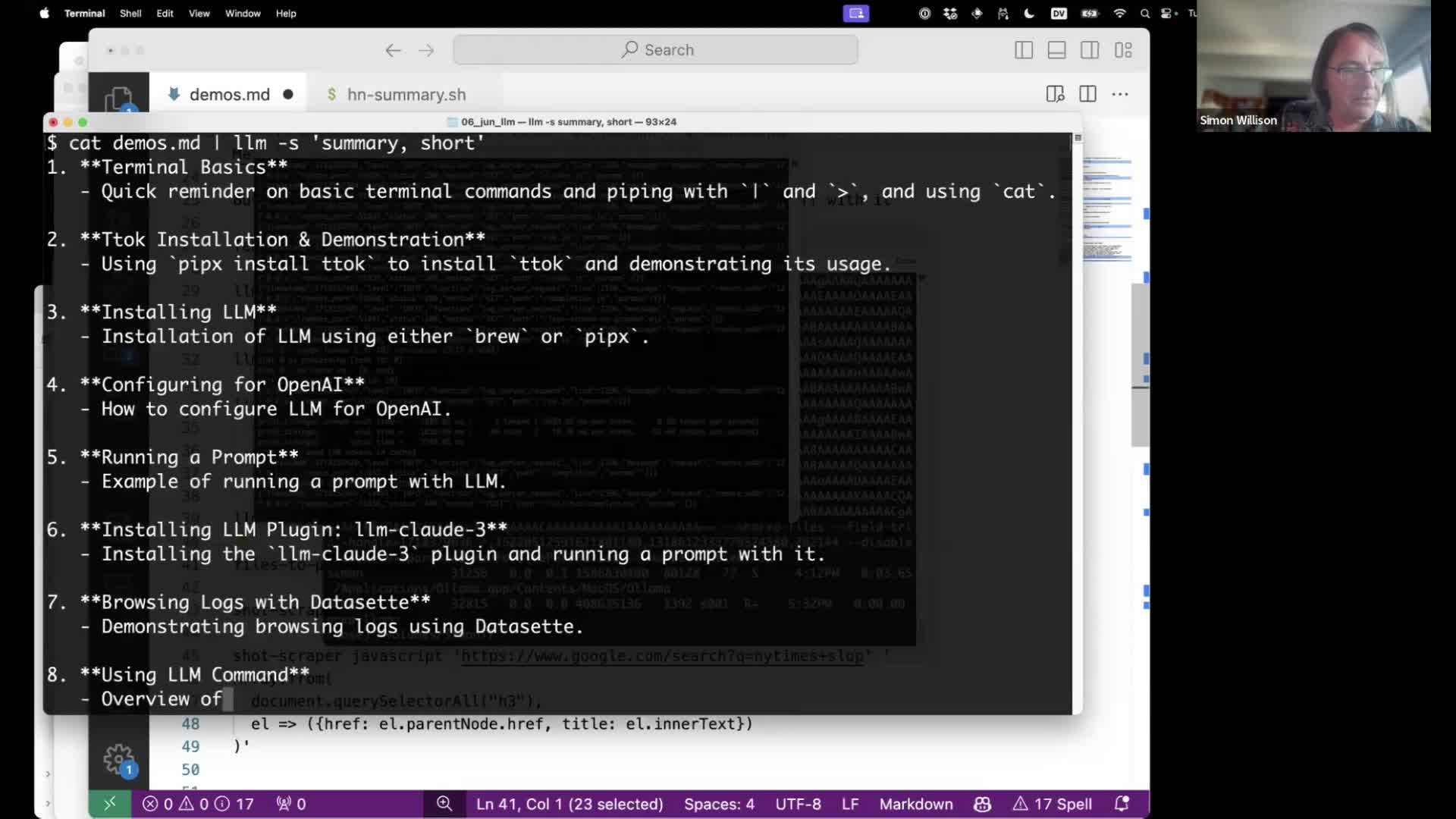Click the Terminal window title bar text
The height and width of the screenshot is (819, 1456).
pyautogui.click(x=569, y=121)
